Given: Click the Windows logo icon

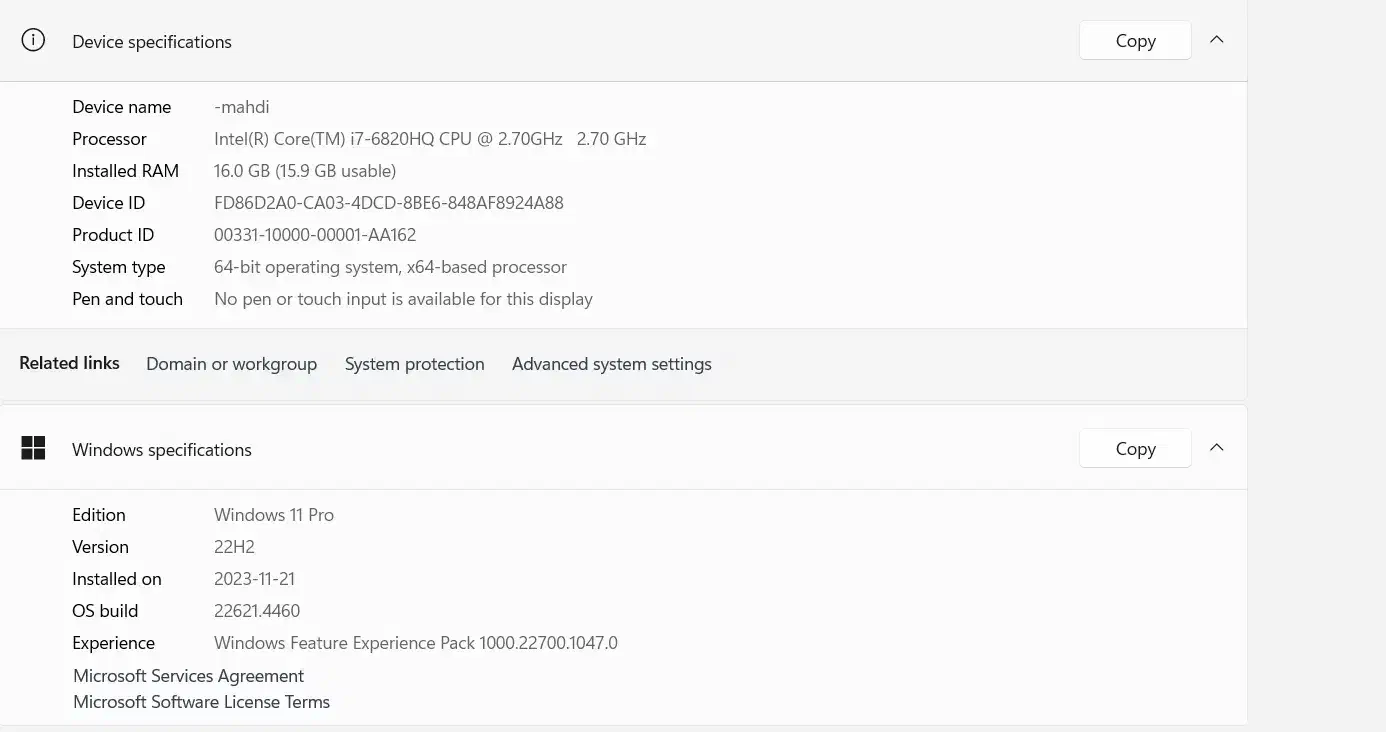Looking at the screenshot, I should point(33,449).
